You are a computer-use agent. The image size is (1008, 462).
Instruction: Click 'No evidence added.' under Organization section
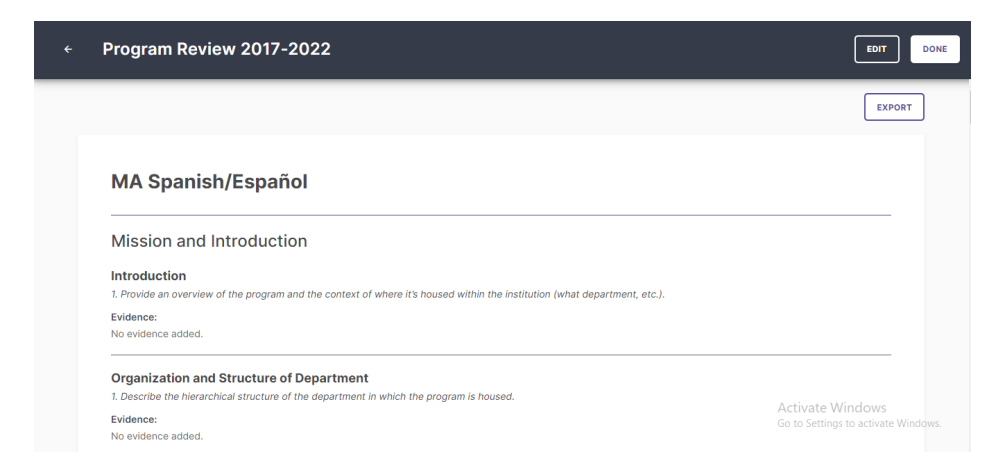pyautogui.click(x=157, y=436)
